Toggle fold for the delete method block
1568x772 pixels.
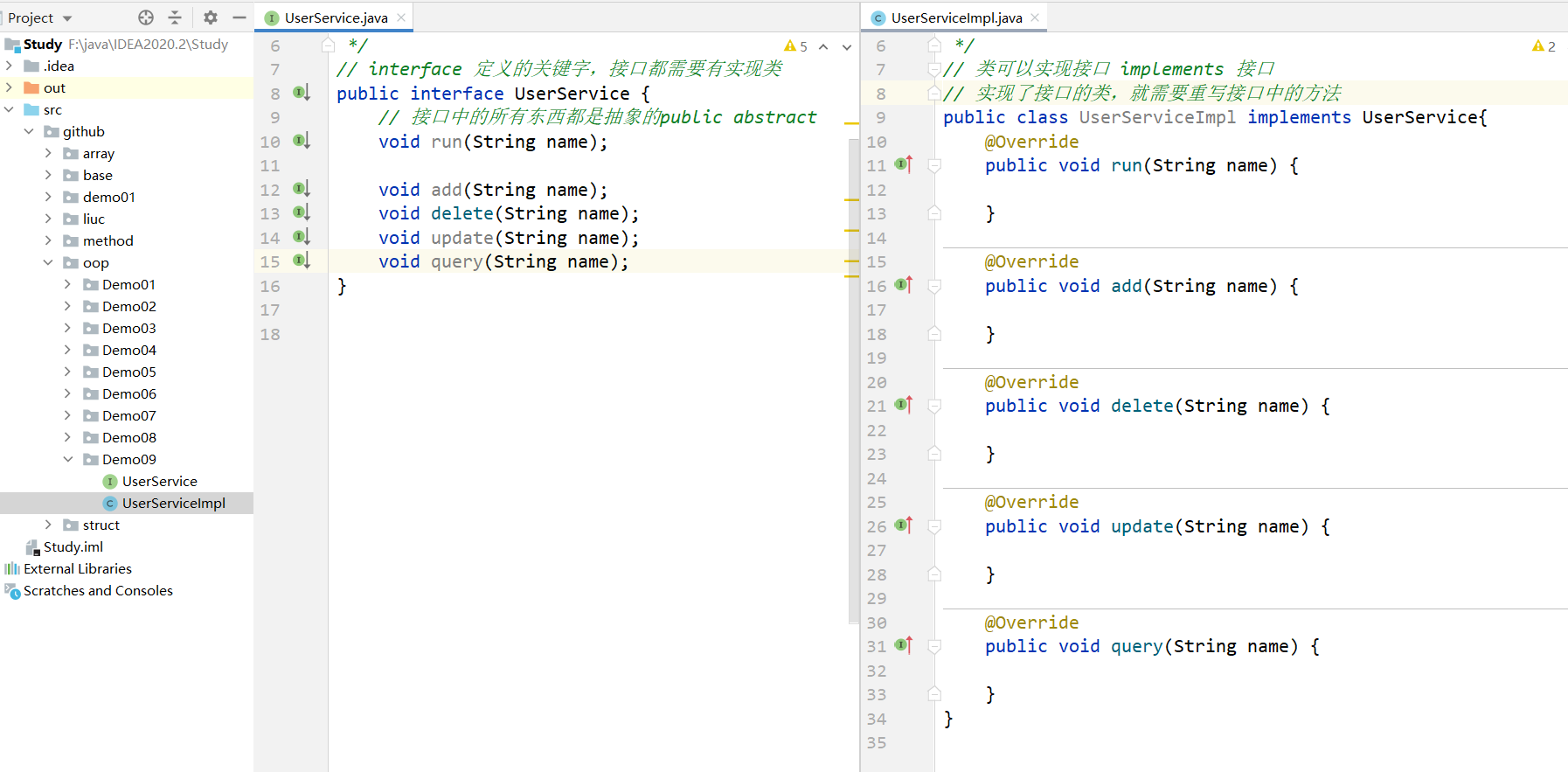point(934,406)
